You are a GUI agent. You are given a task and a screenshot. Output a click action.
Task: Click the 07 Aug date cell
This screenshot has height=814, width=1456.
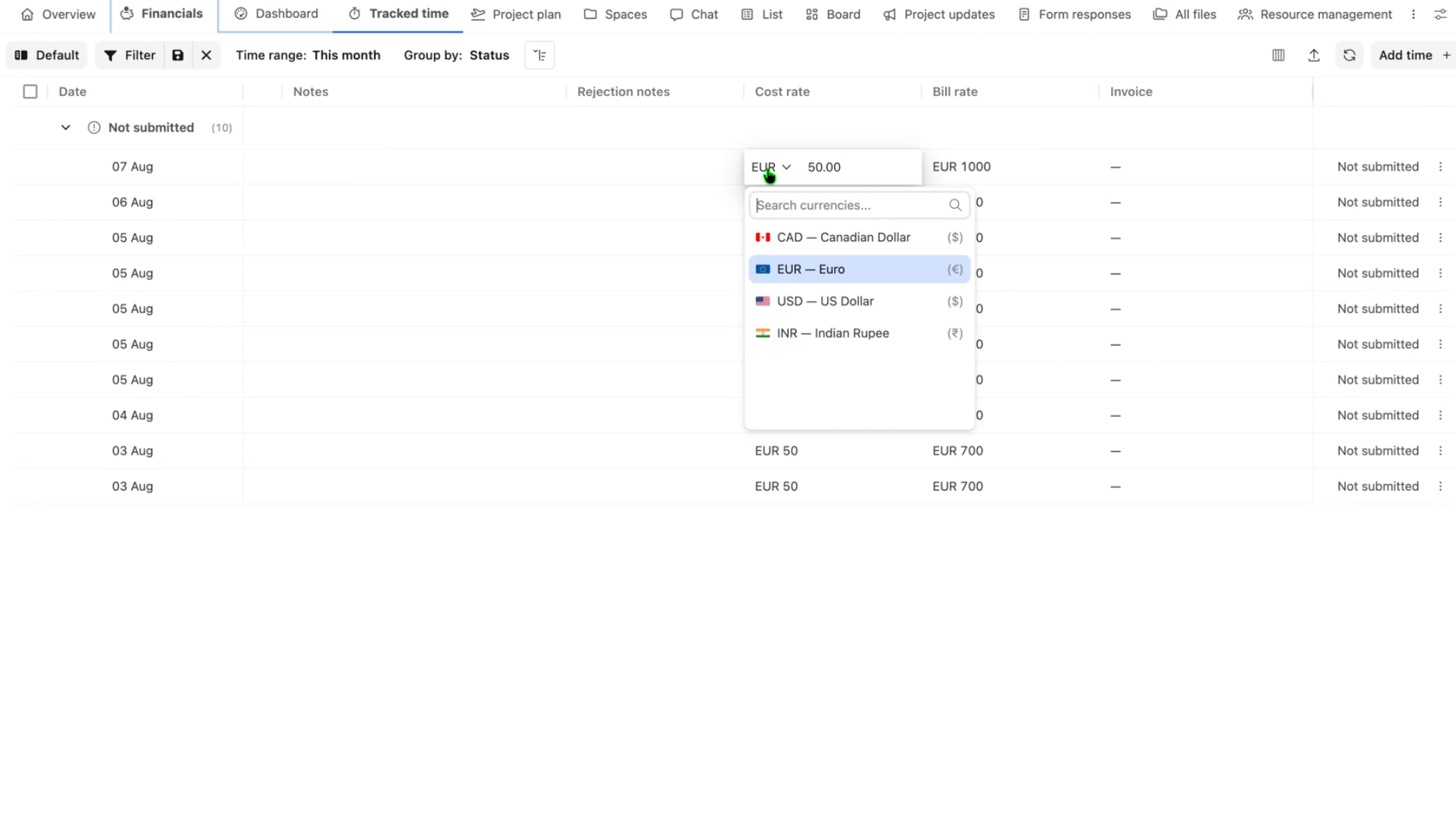(x=132, y=166)
